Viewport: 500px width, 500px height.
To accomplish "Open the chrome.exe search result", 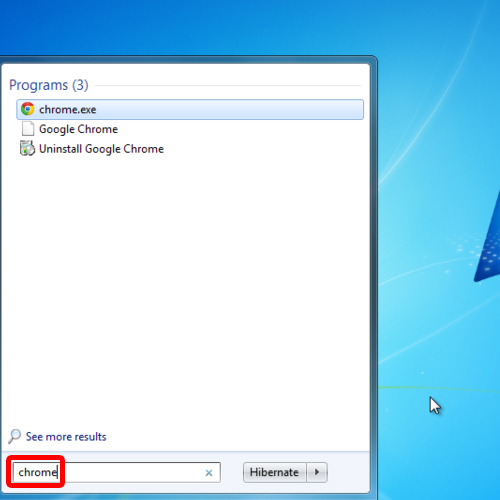I will point(190,109).
